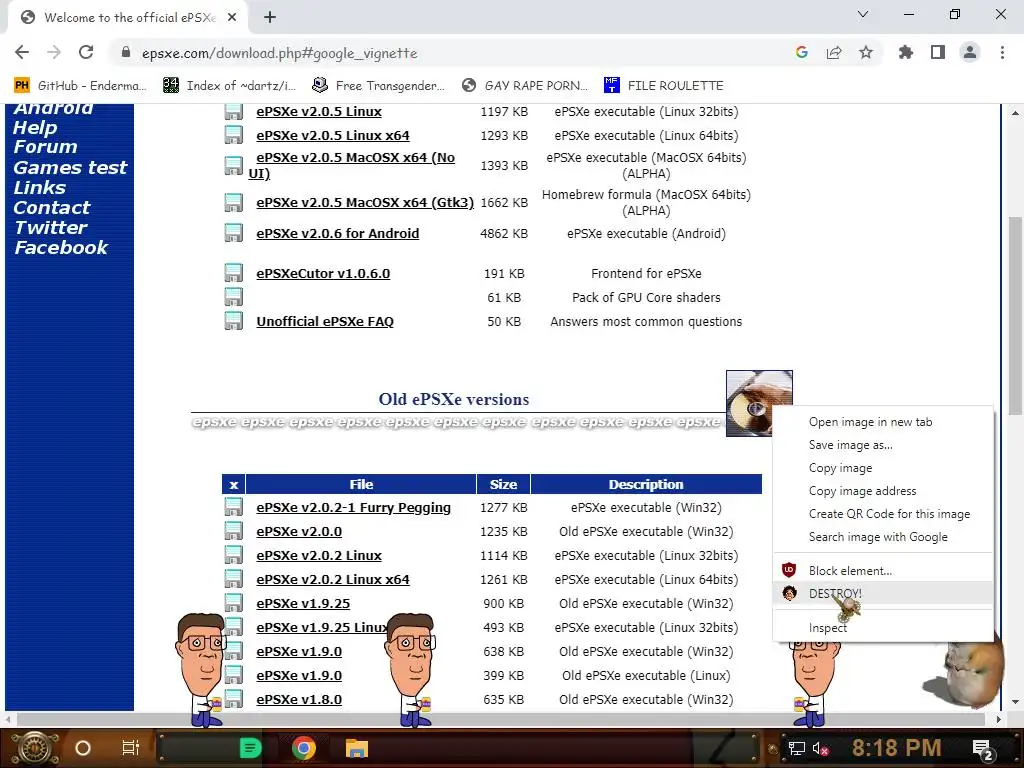Open the Help sidebar link
The image size is (1024, 768).
[x=35, y=127]
